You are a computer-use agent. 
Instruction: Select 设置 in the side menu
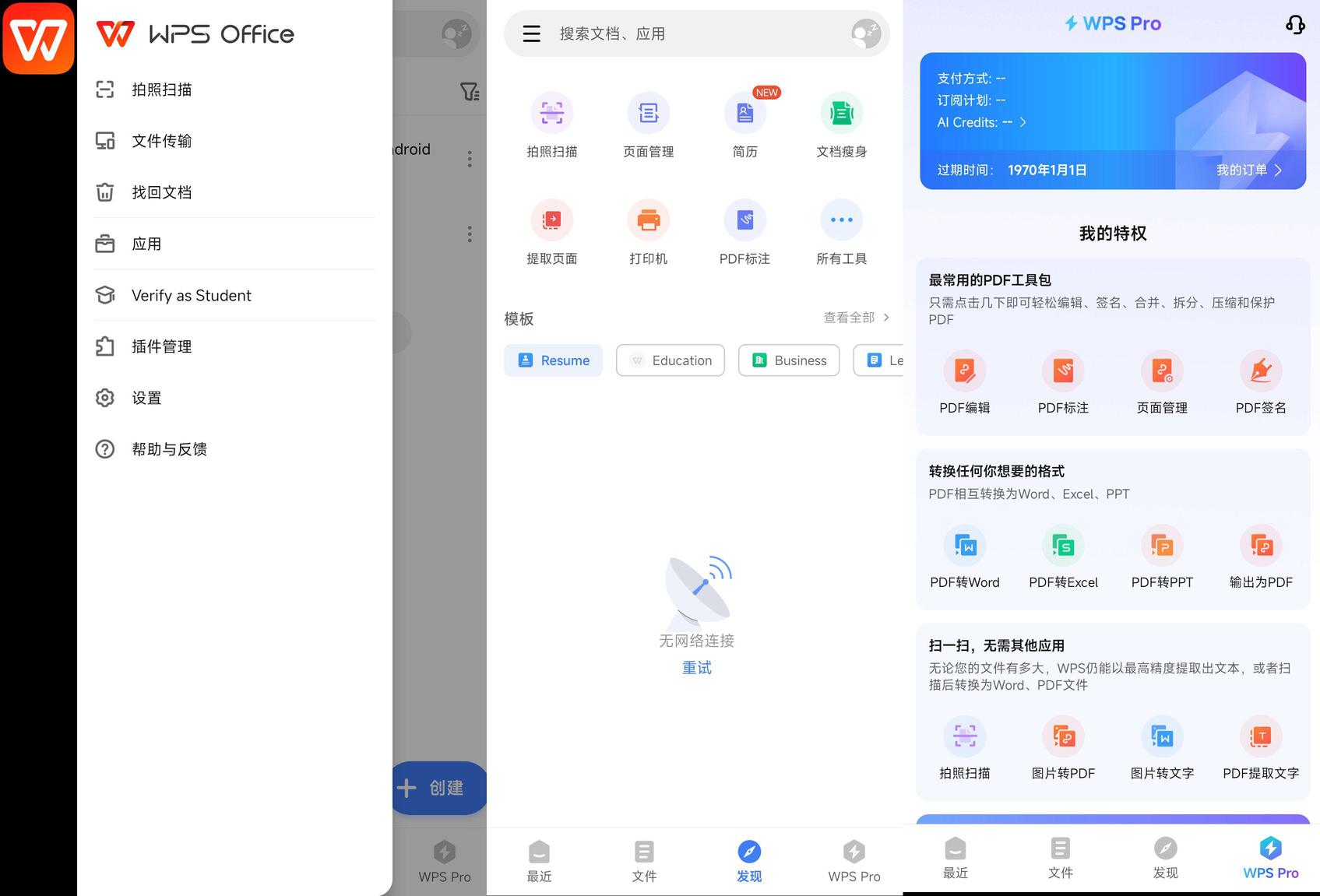146,398
